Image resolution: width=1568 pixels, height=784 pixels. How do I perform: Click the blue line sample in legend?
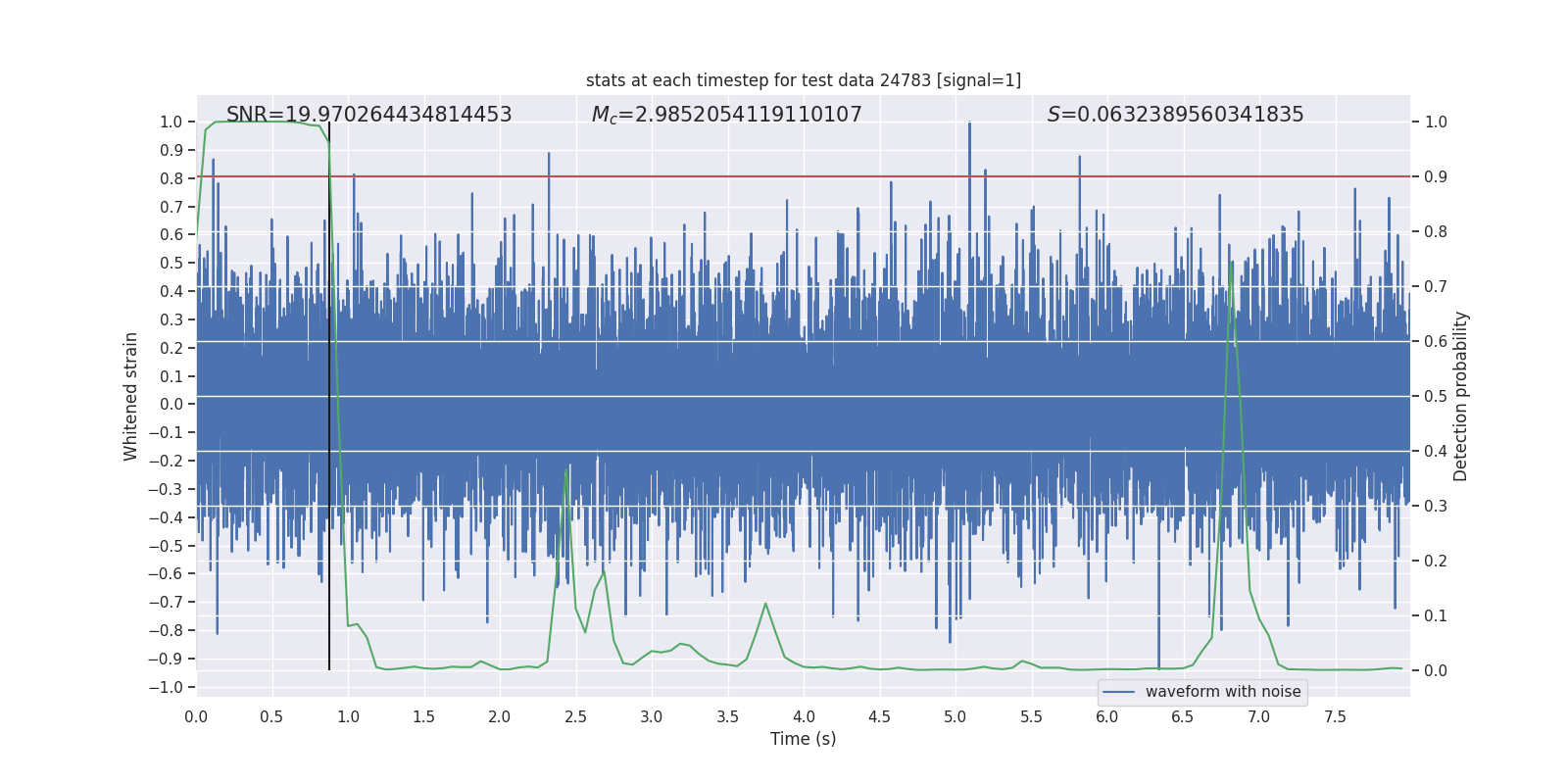(1118, 692)
